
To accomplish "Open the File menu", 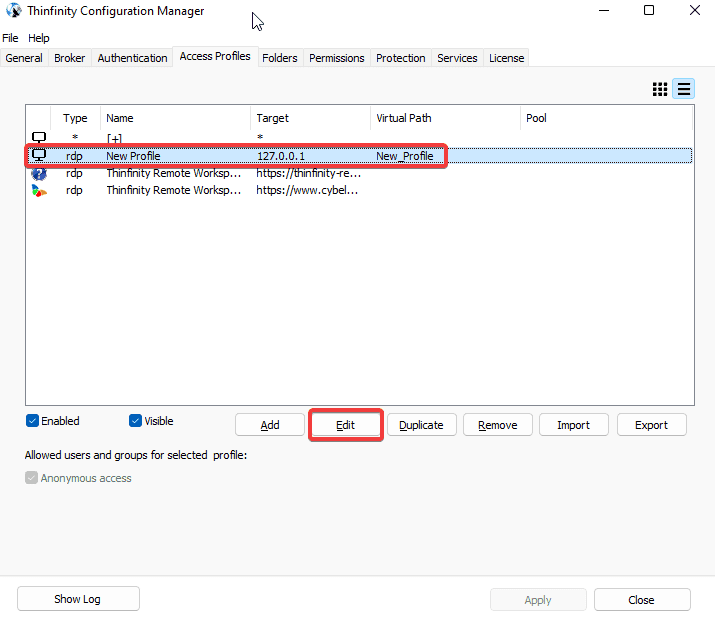I will point(10,38).
